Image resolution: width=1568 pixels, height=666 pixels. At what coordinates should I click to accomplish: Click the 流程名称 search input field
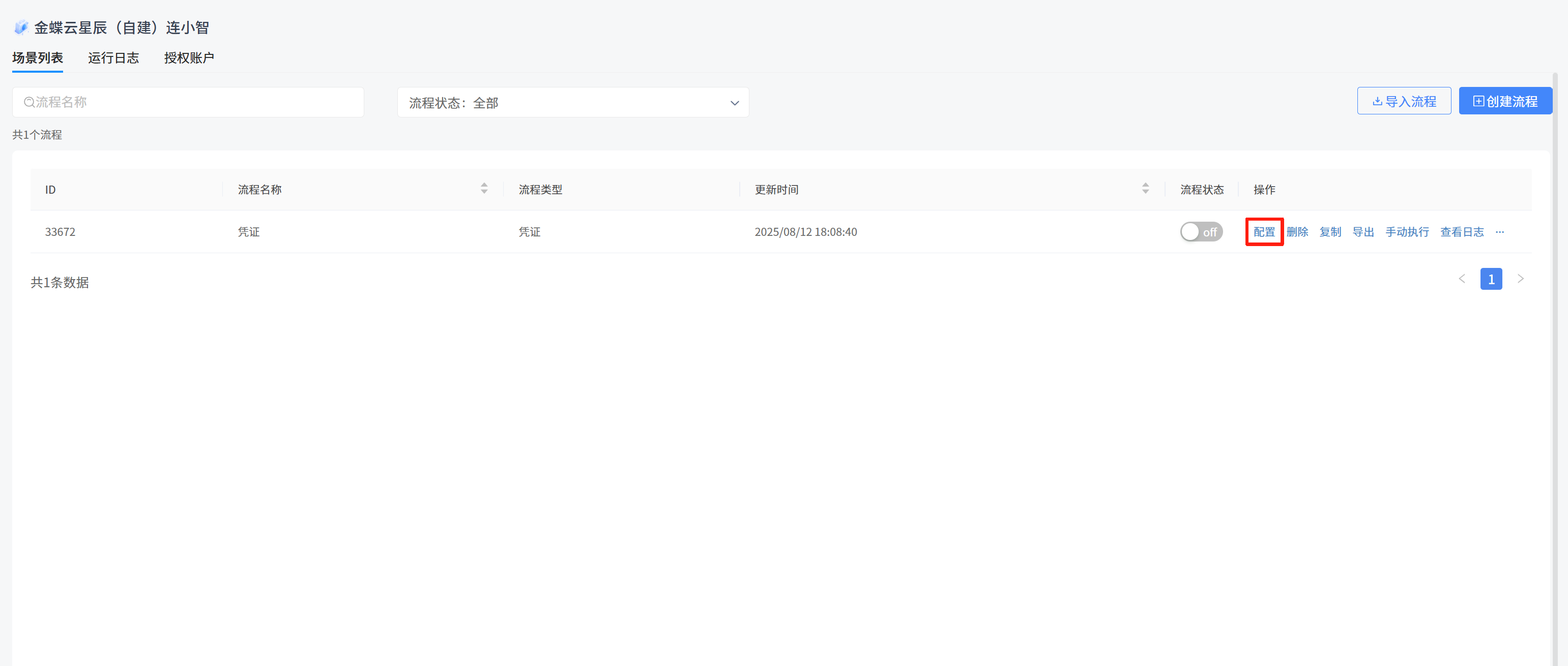(188, 102)
